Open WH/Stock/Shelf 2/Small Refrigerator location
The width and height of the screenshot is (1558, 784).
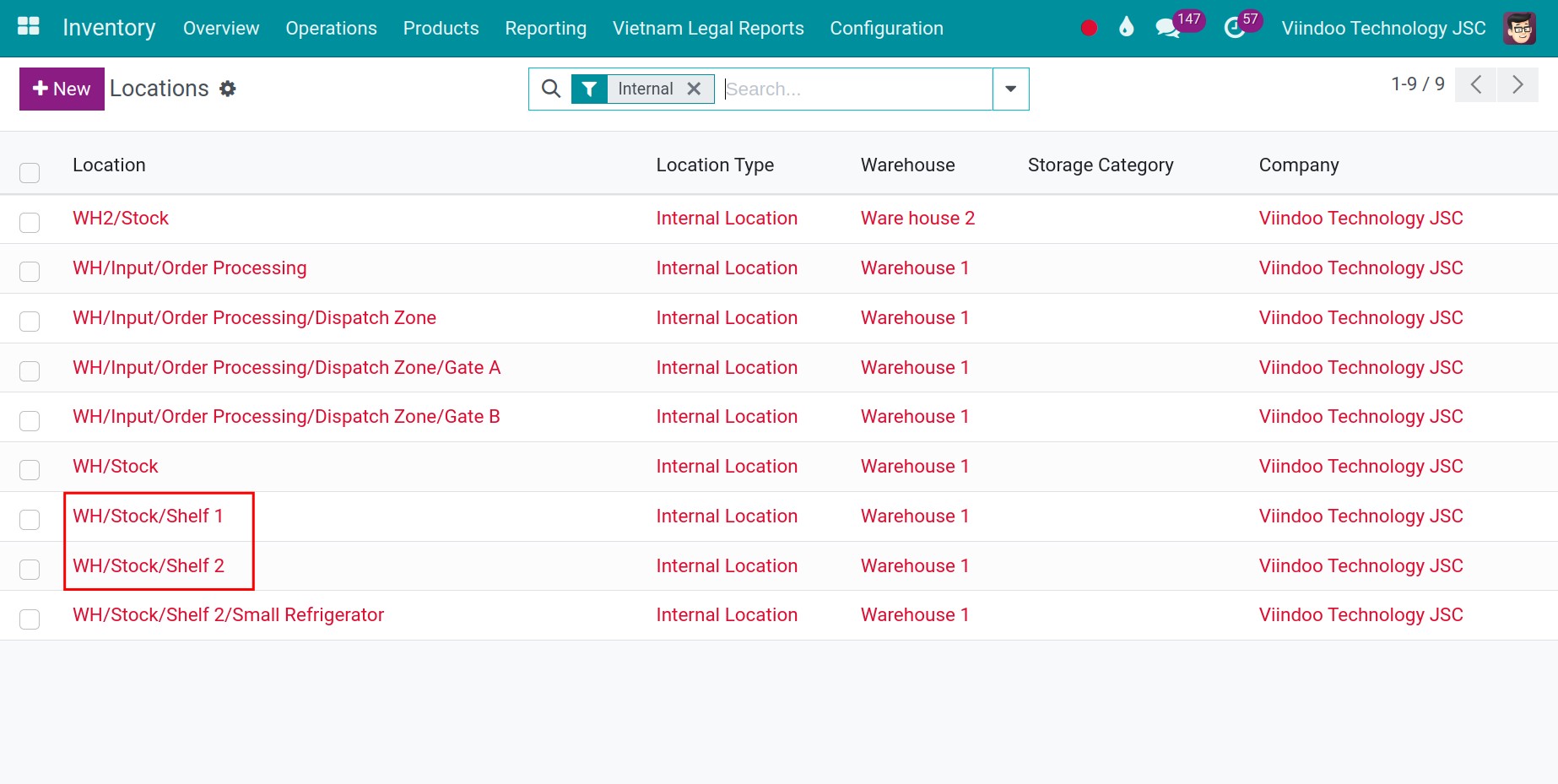[228, 614]
